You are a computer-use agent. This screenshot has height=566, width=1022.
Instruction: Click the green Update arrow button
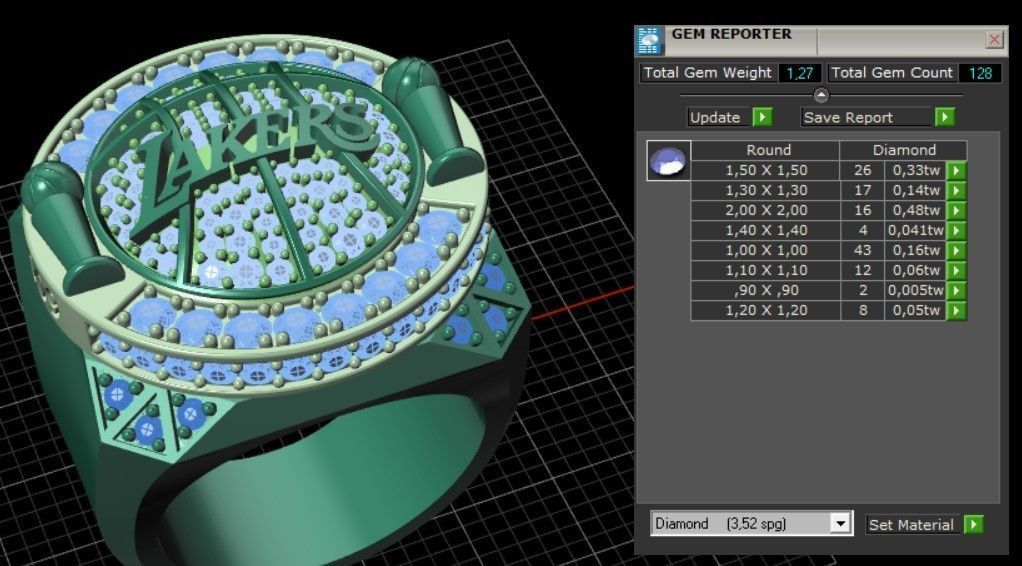click(x=762, y=117)
